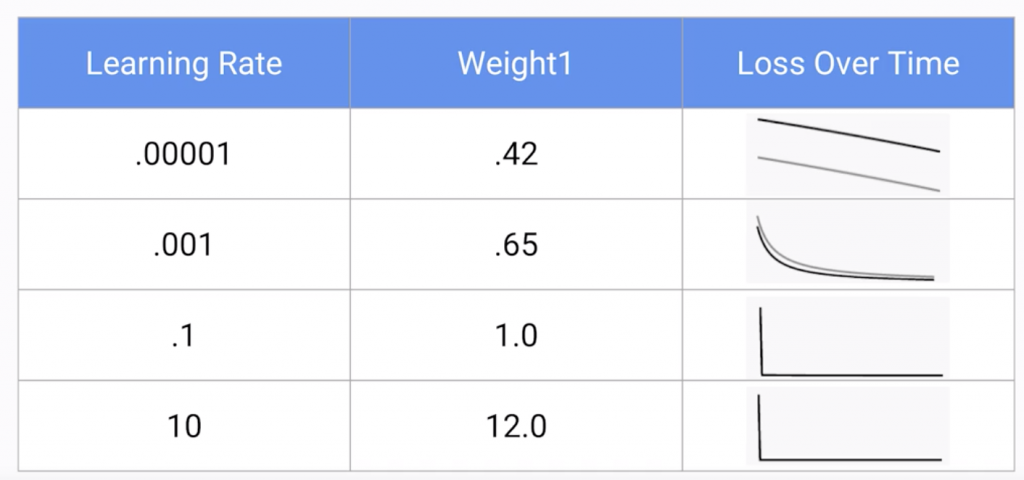Click the weight value .65
The height and width of the screenshot is (480, 1024).
point(516,246)
